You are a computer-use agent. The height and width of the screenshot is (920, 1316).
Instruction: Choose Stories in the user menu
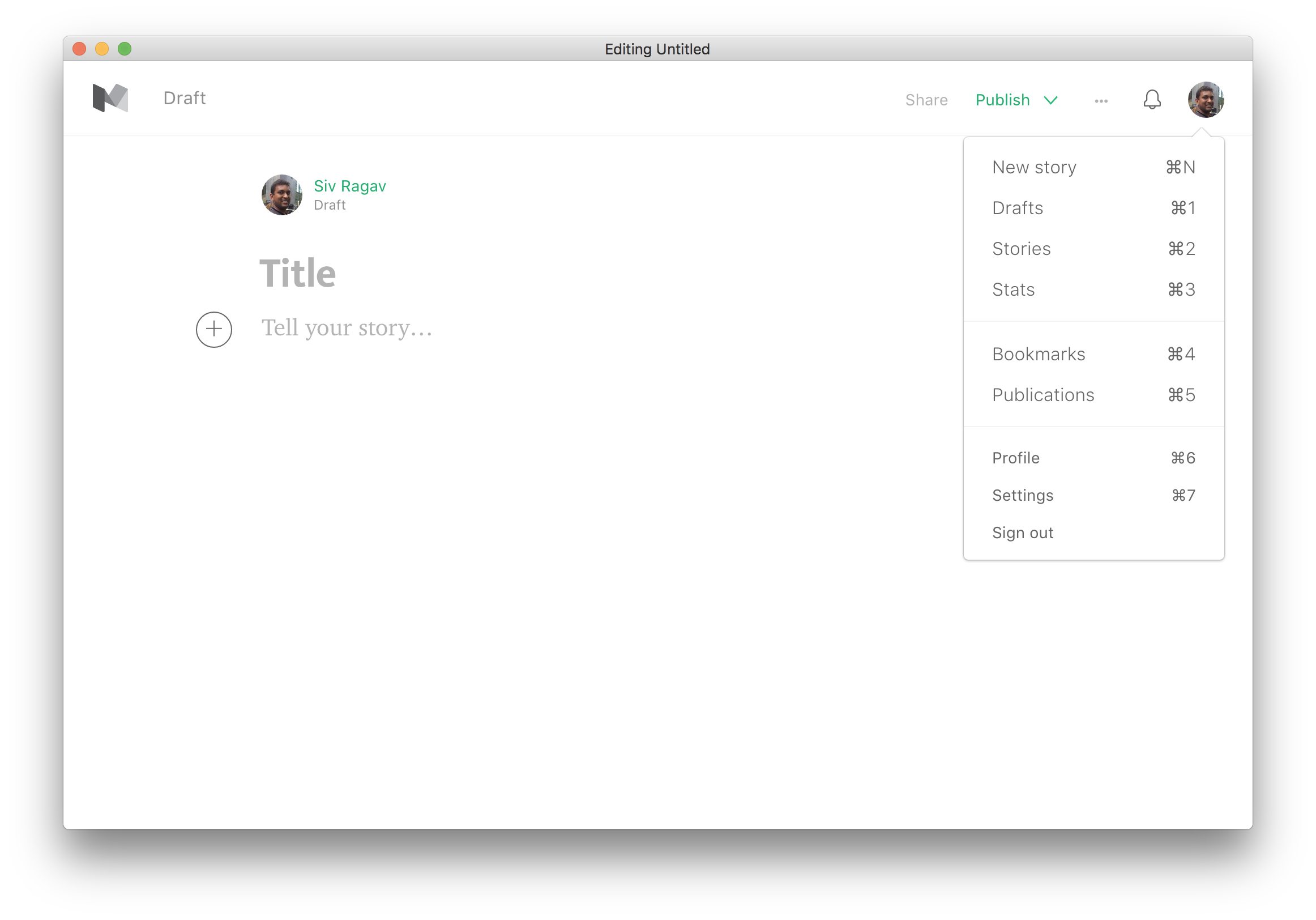point(1021,248)
